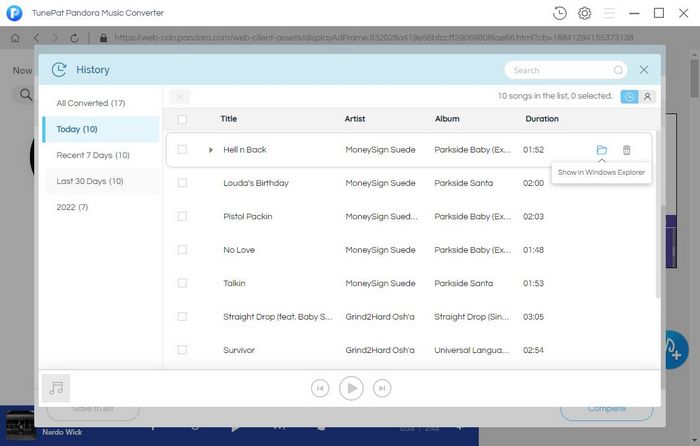Click the padlock icon beside URL
Screen dimensions: 700x446
[104, 38]
